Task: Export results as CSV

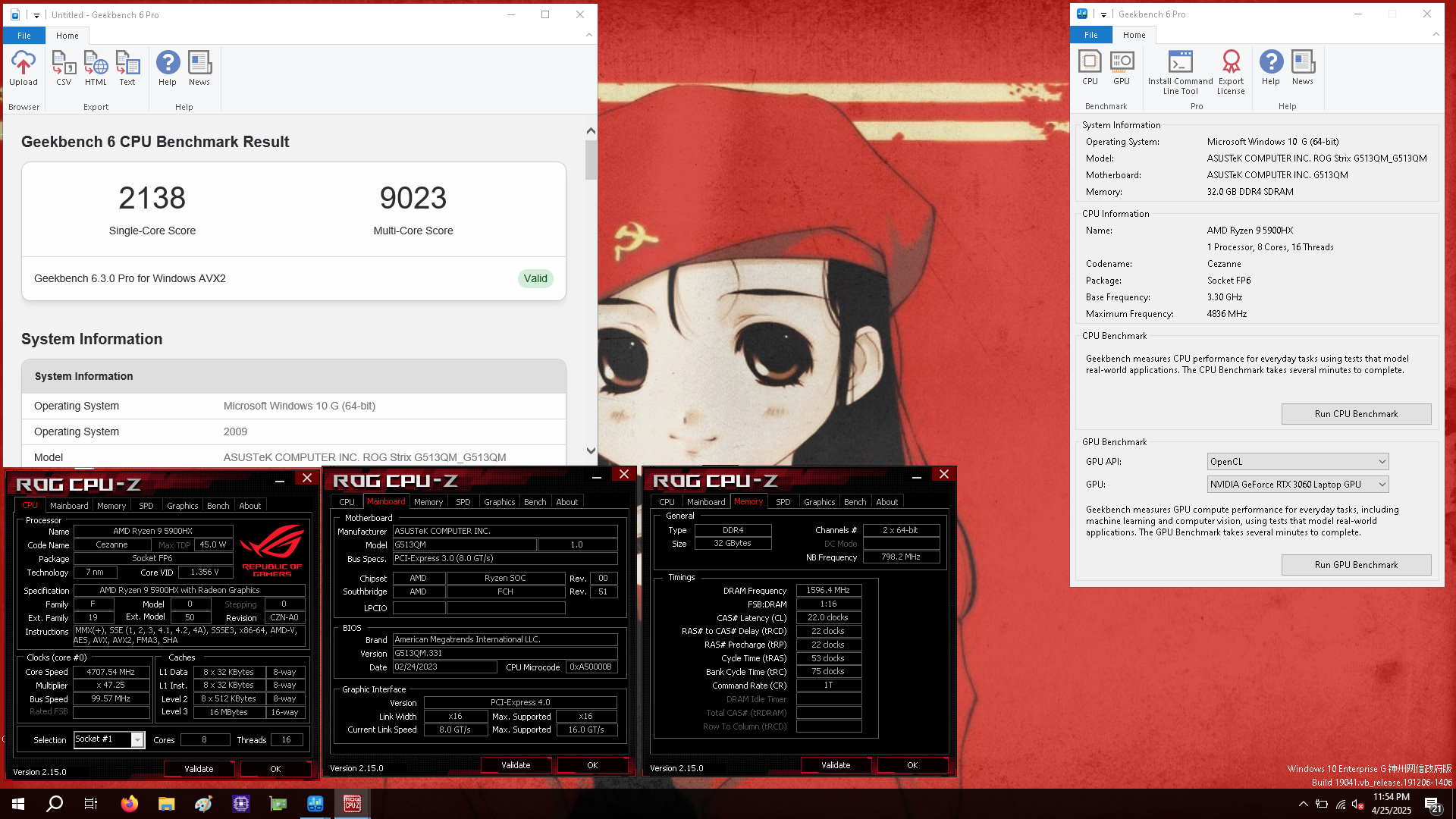Action: click(64, 68)
